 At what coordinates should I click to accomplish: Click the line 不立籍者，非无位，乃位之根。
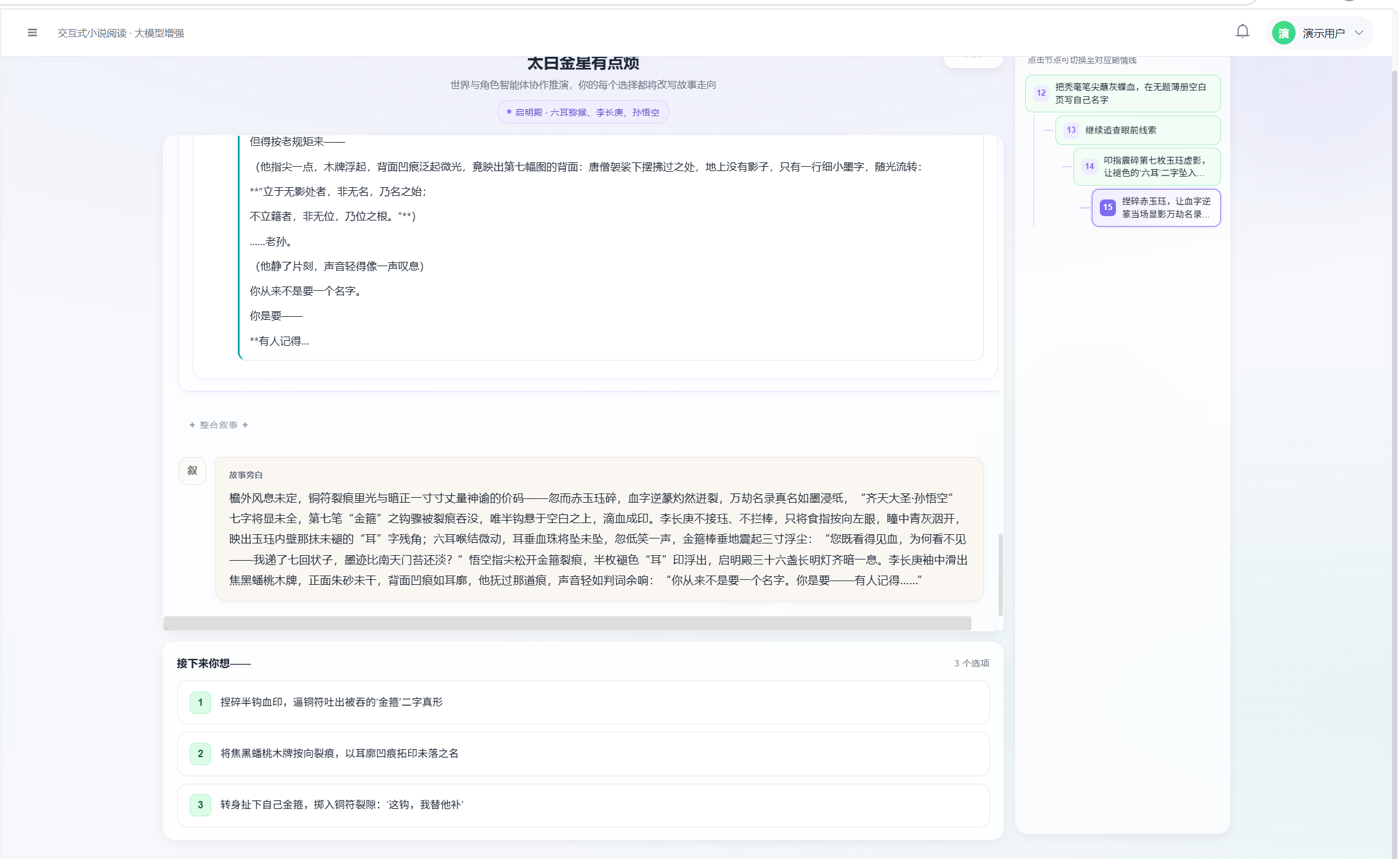click(333, 216)
